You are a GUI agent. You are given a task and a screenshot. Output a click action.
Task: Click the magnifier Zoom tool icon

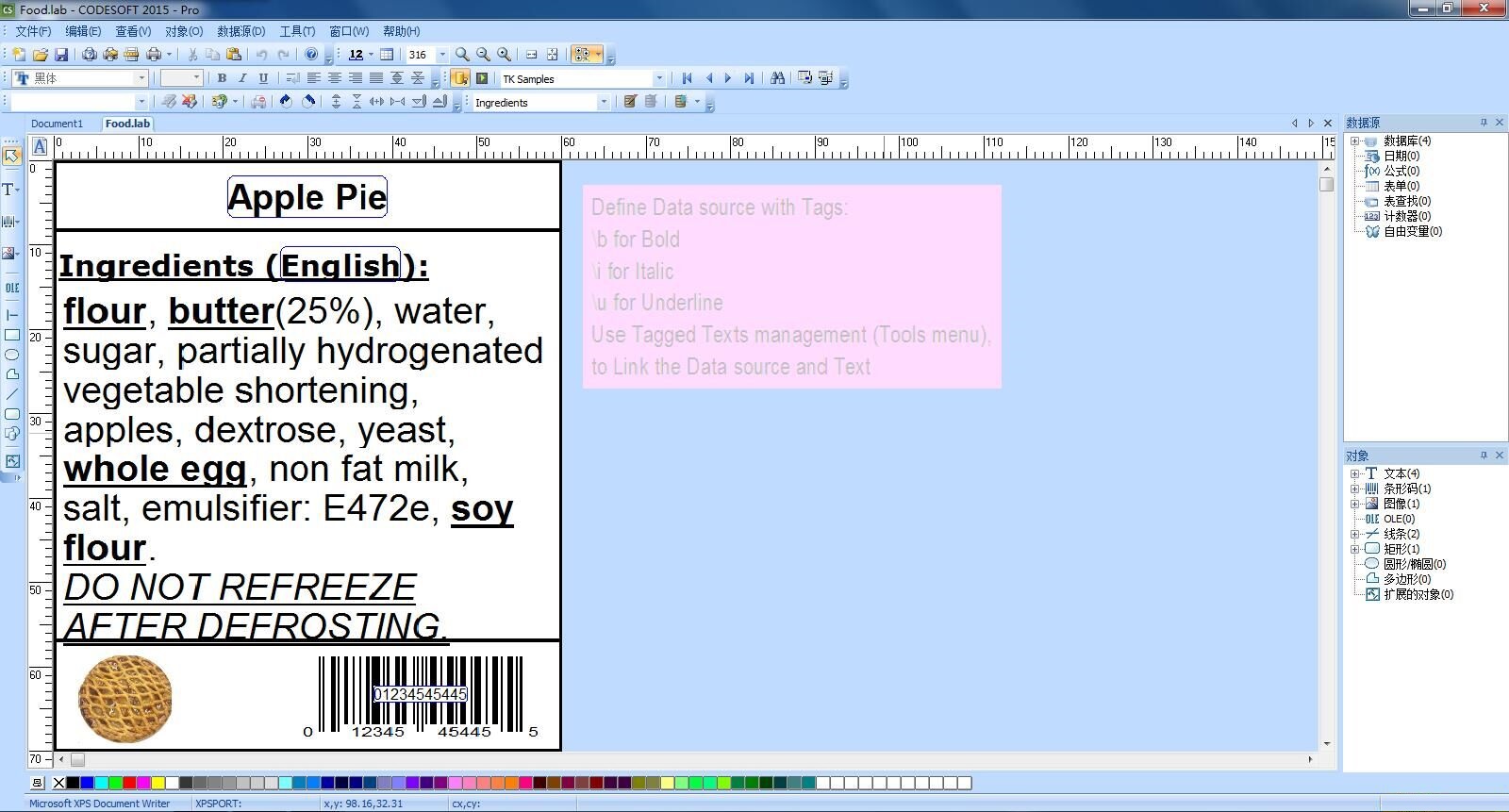point(462,55)
